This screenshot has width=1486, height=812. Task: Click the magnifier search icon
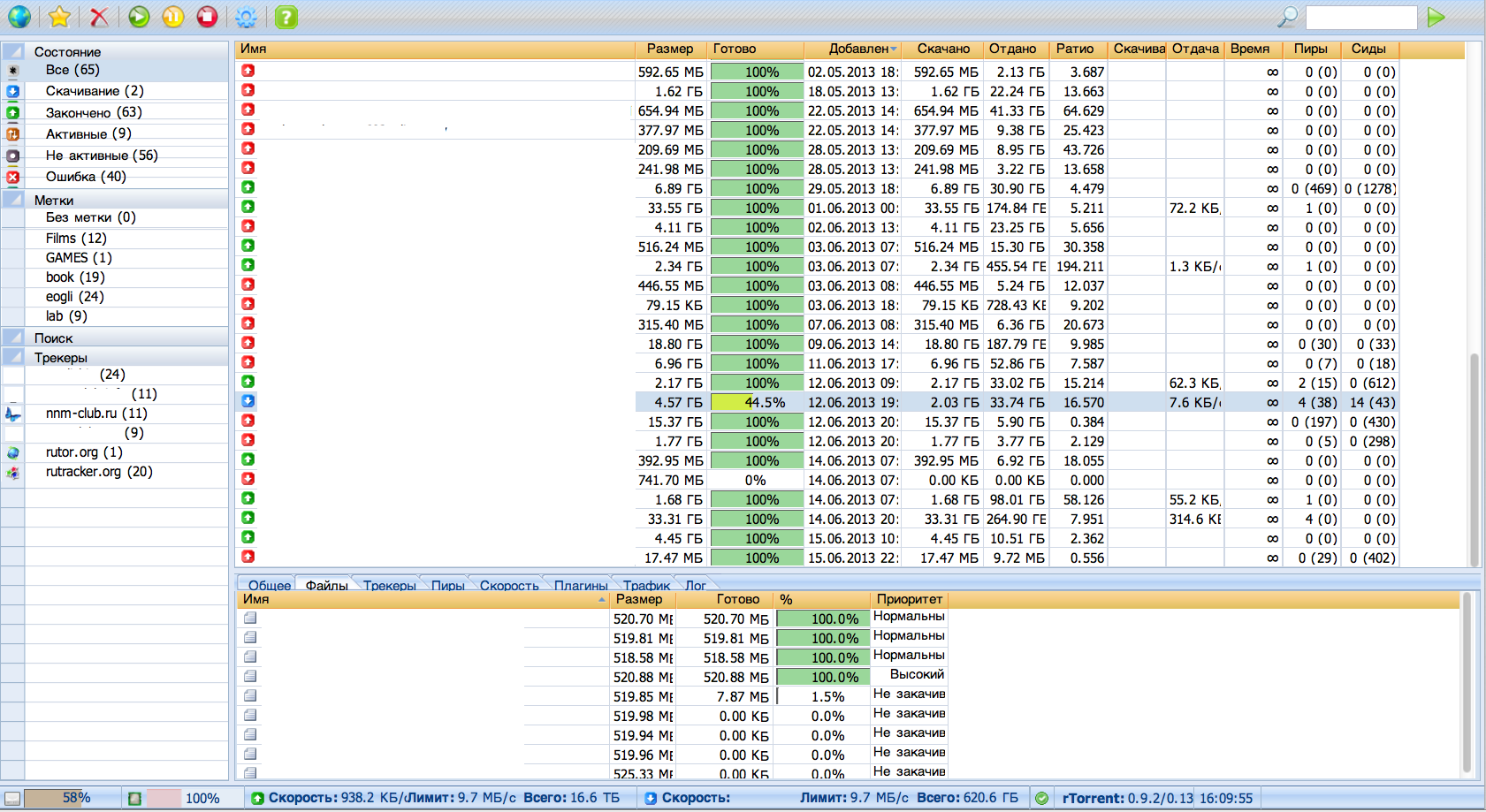pos(1287,16)
